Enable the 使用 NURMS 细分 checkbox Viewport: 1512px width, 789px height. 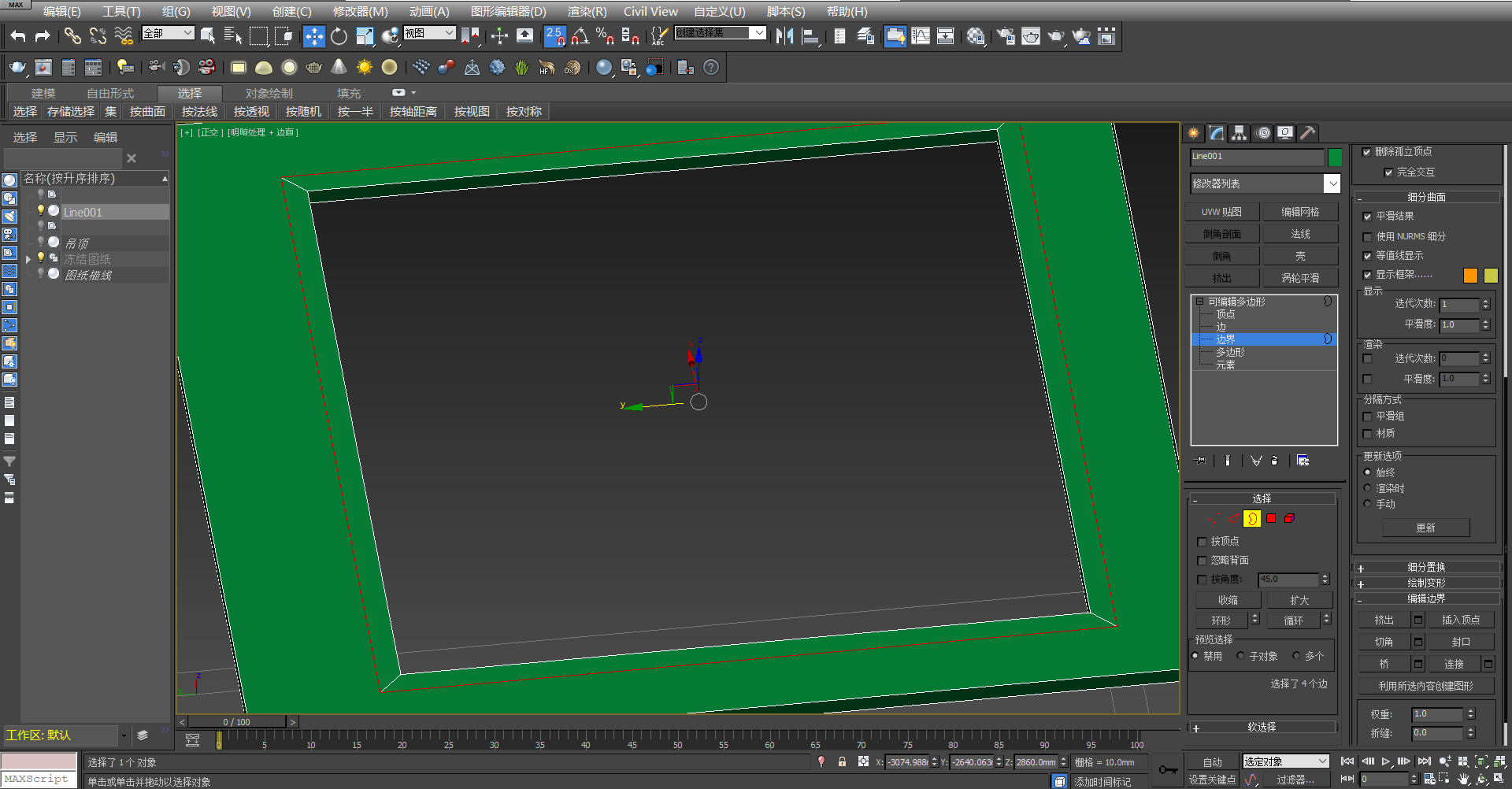coord(1369,236)
